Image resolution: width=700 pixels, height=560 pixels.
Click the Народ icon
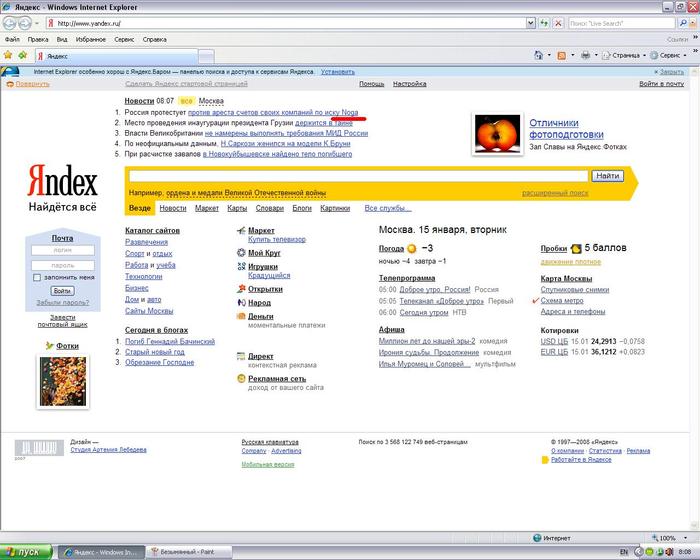click(241, 302)
